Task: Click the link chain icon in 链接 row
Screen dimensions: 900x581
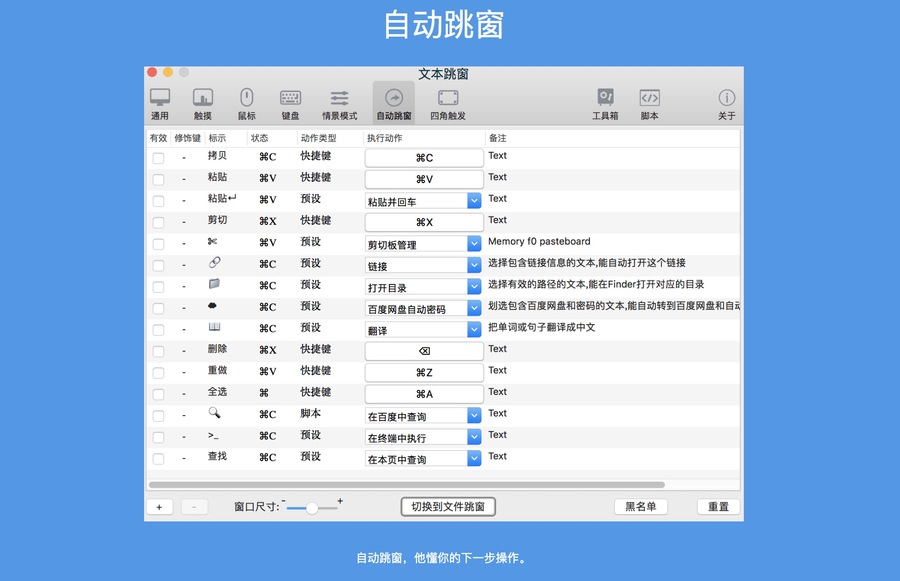Action: pyautogui.click(x=214, y=263)
